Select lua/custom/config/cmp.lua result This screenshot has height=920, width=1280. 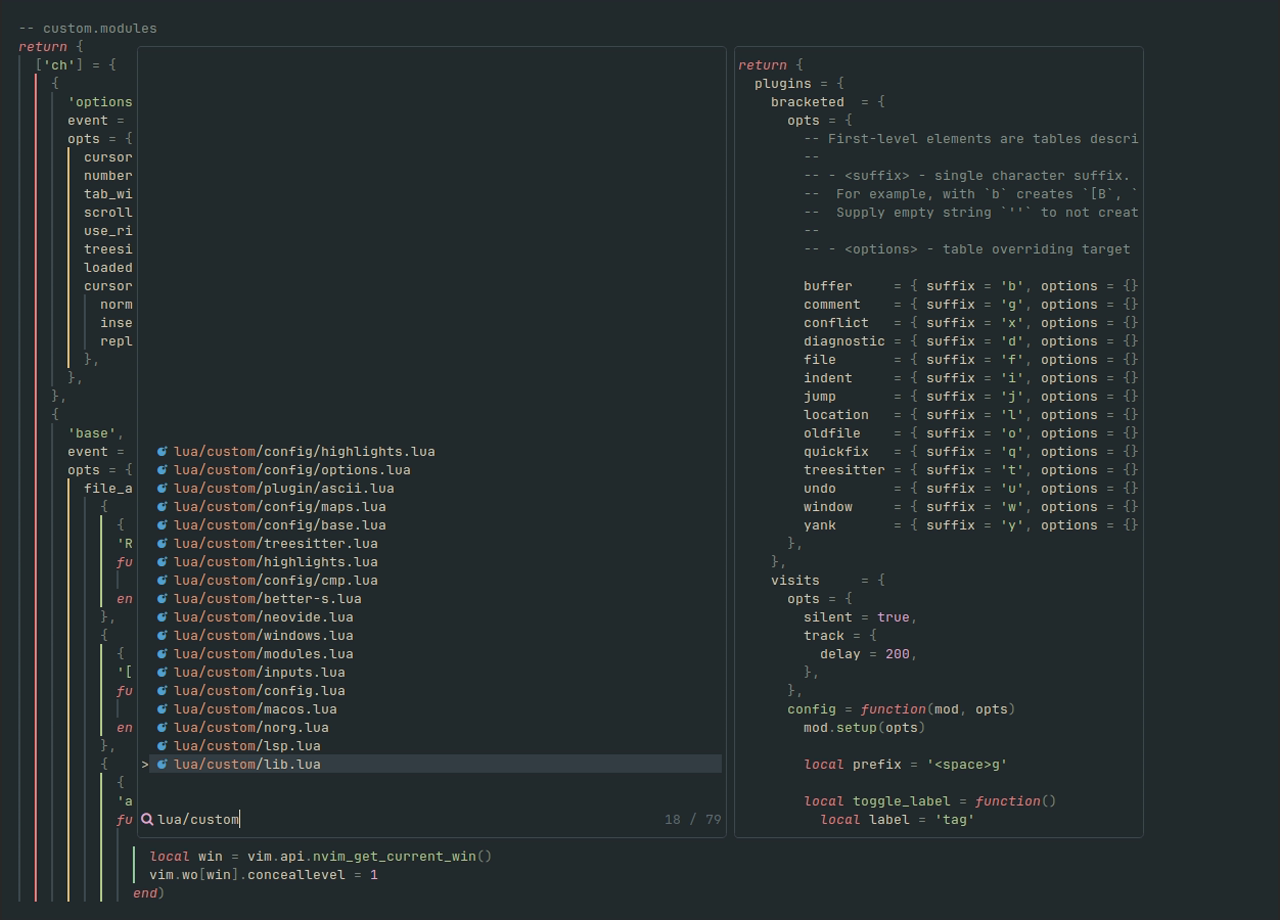pyautogui.click(x=276, y=580)
